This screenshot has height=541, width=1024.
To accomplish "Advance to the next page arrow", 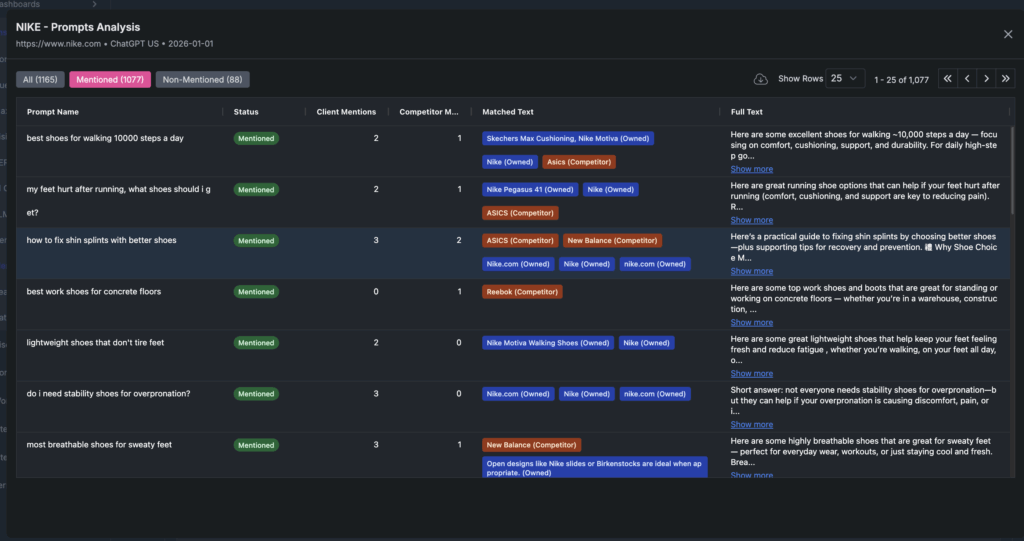I will [x=986, y=79].
